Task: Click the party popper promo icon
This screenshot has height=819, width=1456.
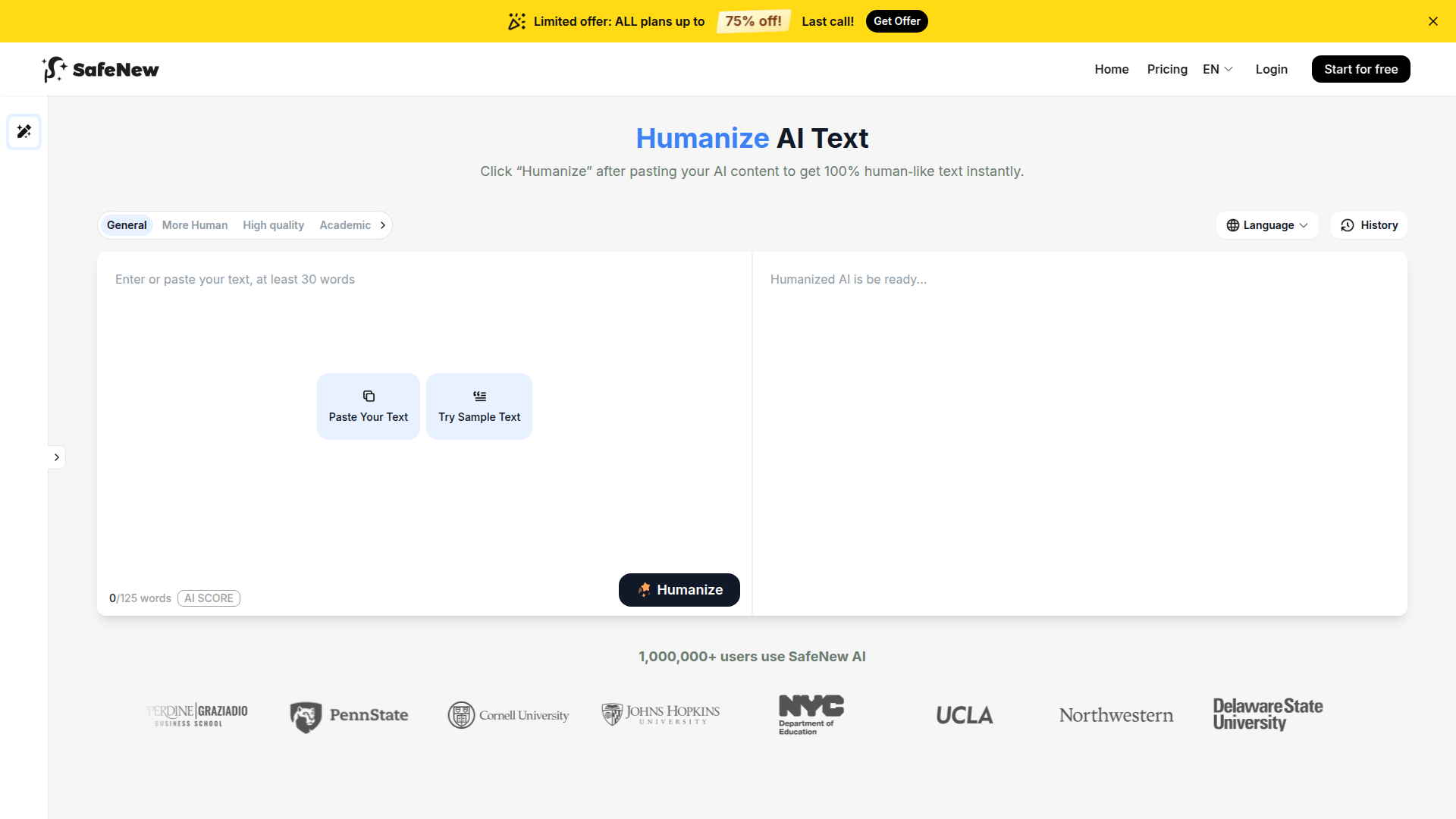Action: click(x=516, y=21)
